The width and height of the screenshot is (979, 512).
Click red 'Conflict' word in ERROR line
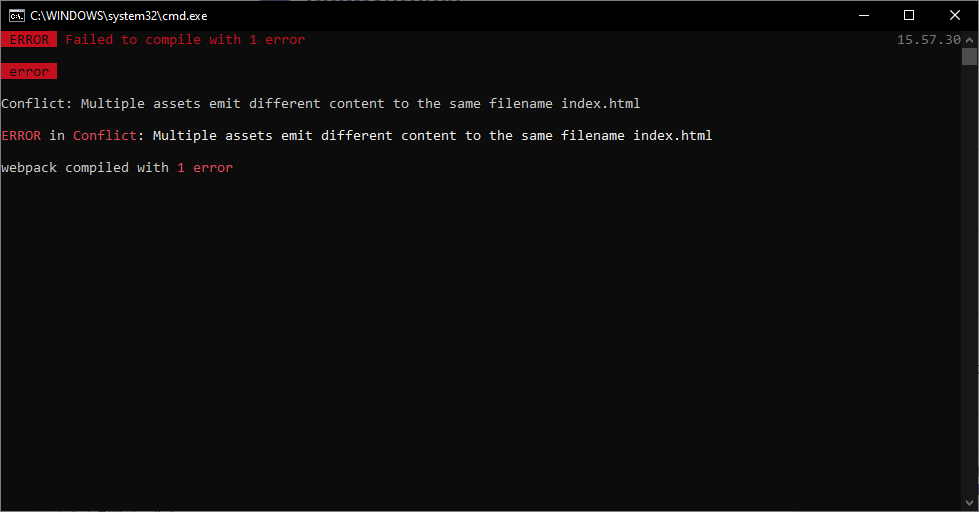(105, 135)
